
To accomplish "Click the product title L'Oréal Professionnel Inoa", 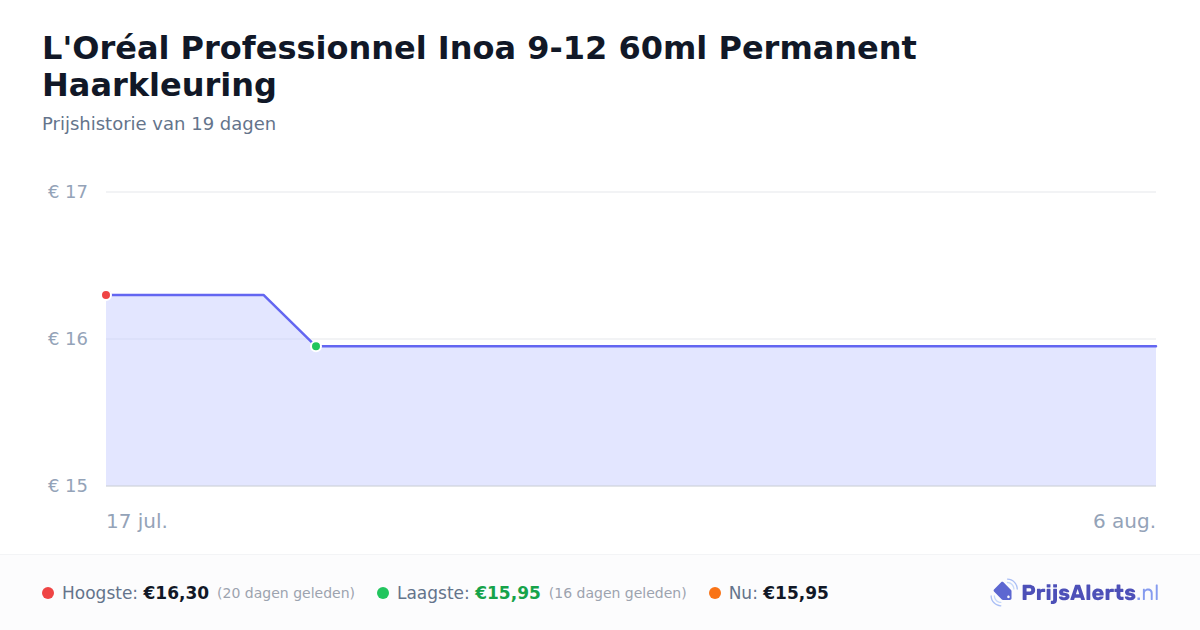I will pos(479,66).
